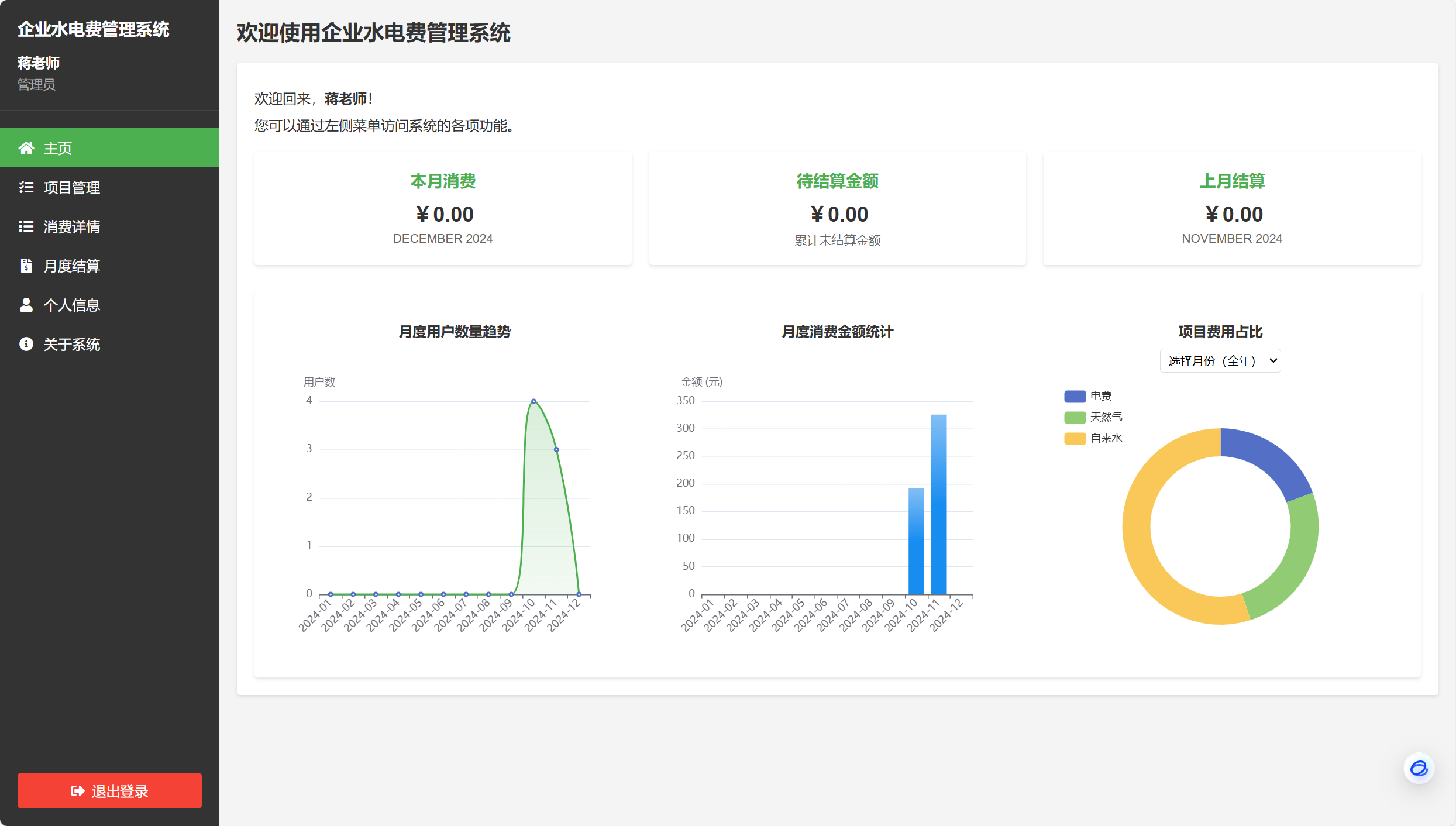
Task: Click the 用户数 axis label
Action: click(319, 382)
